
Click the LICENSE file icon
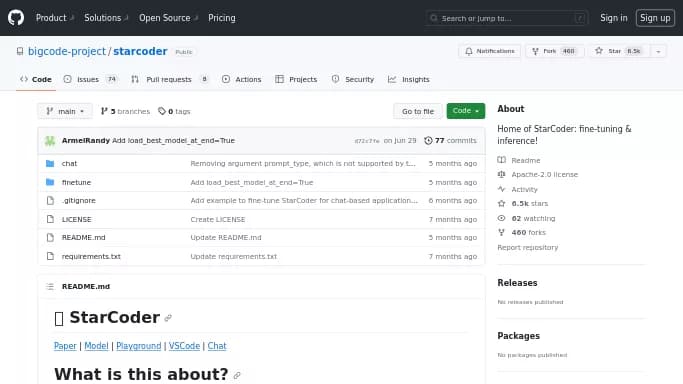pos(50,219)
